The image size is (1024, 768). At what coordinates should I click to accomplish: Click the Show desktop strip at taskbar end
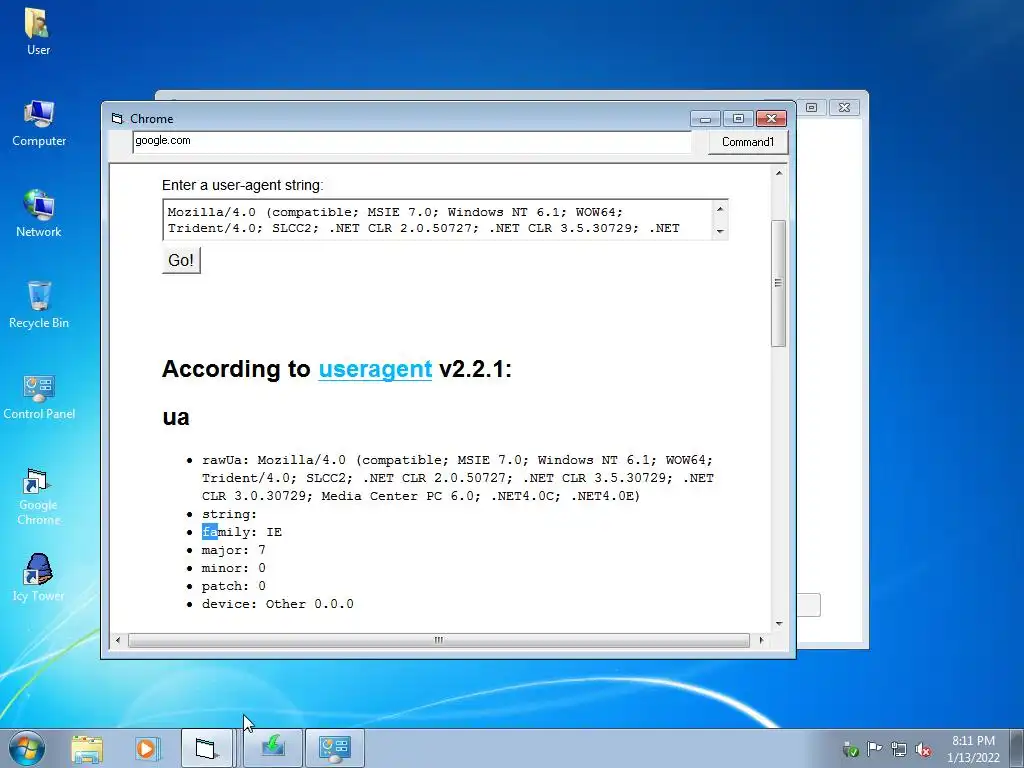click(x=1017, y=748)
